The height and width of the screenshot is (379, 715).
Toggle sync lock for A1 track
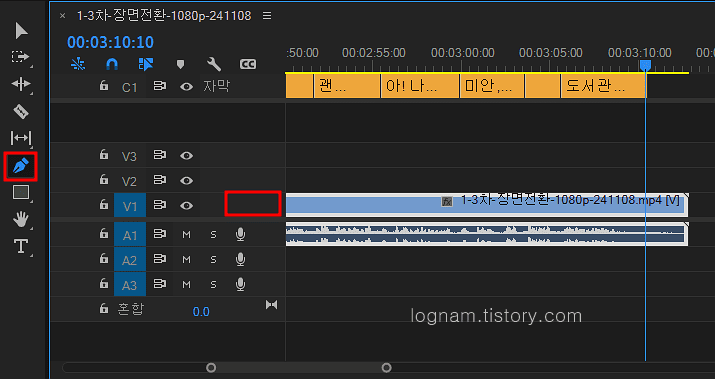(159, 234)
